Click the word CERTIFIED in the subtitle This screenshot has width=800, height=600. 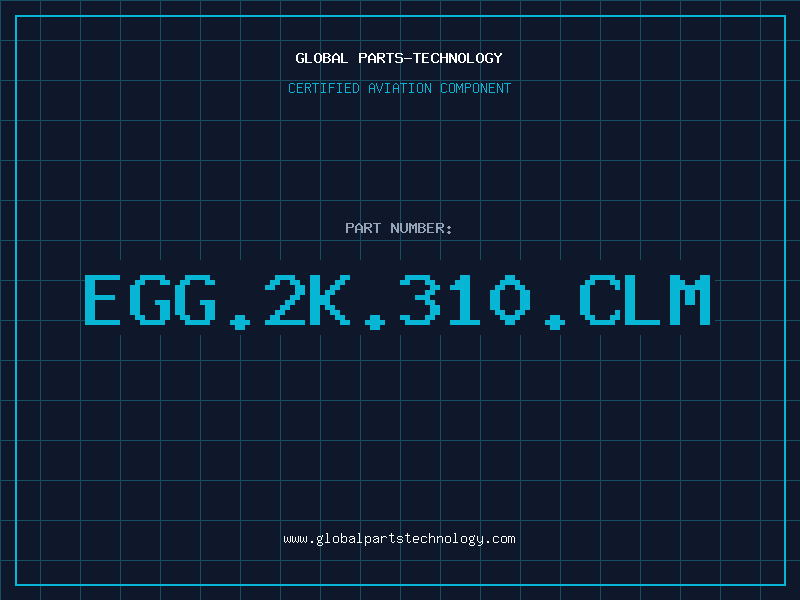pos(324,88)
